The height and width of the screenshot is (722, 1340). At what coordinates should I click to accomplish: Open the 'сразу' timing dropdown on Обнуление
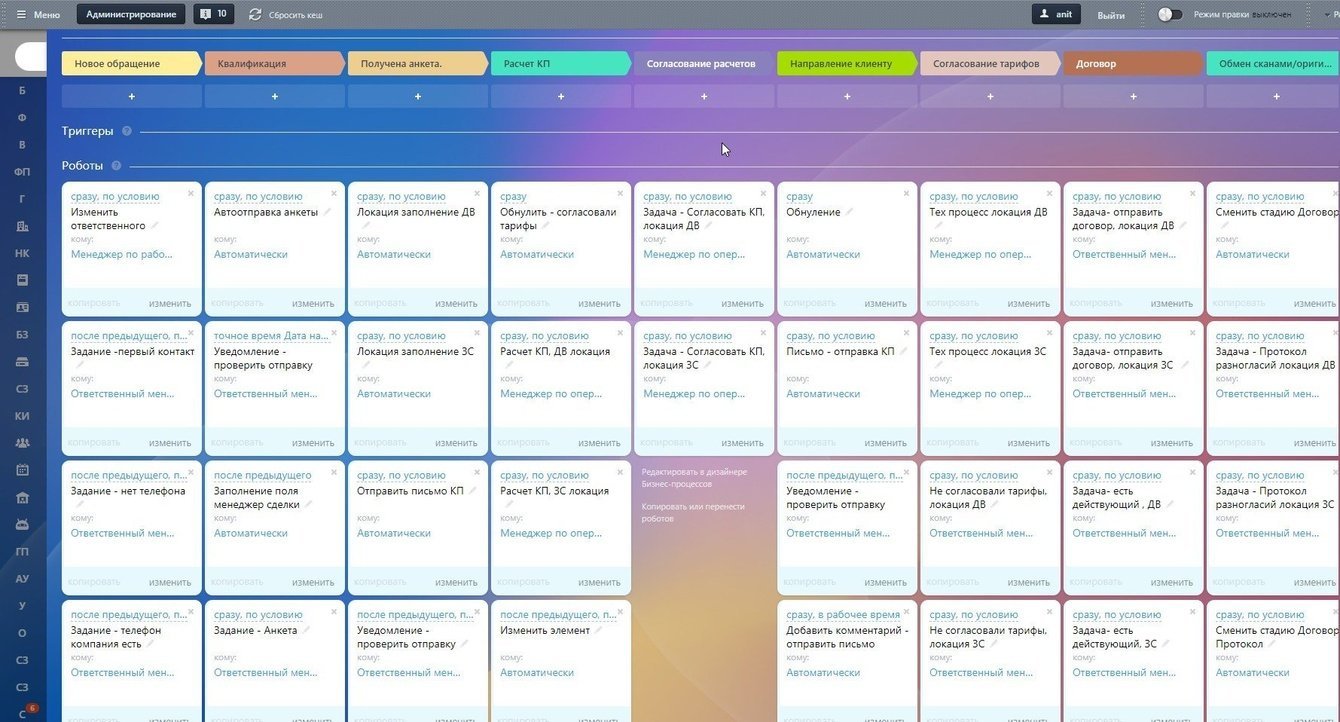pyautogui.click(x=799, y=196)
